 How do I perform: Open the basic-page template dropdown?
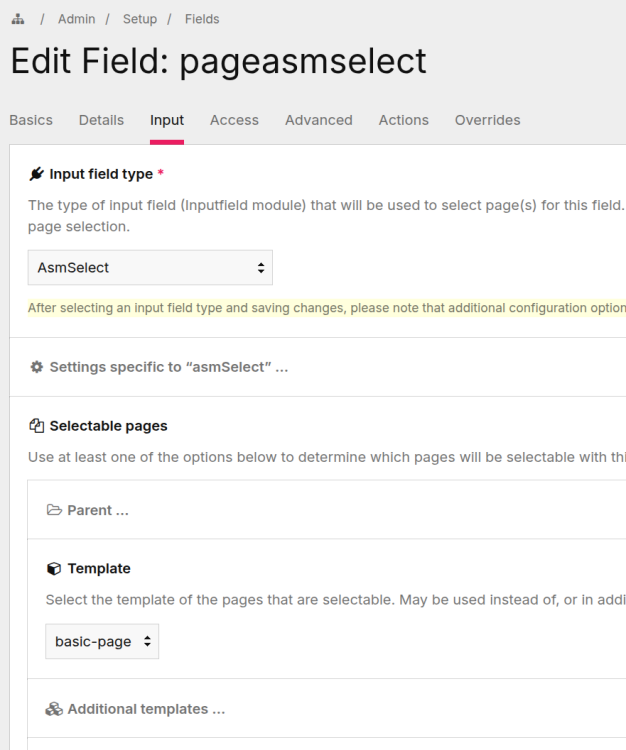coord(102,642)
